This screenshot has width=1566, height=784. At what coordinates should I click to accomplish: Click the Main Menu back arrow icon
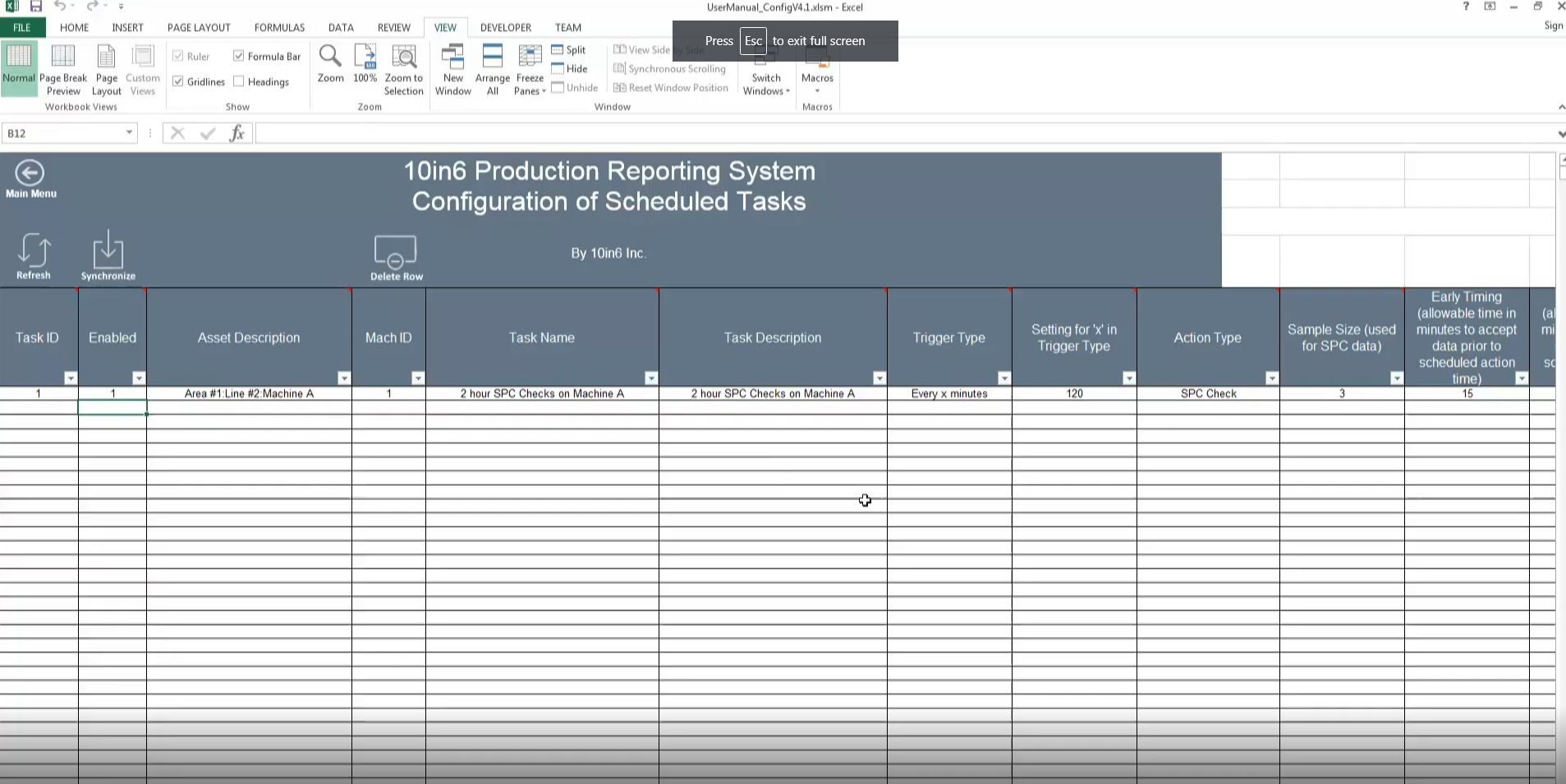point(30,173)
